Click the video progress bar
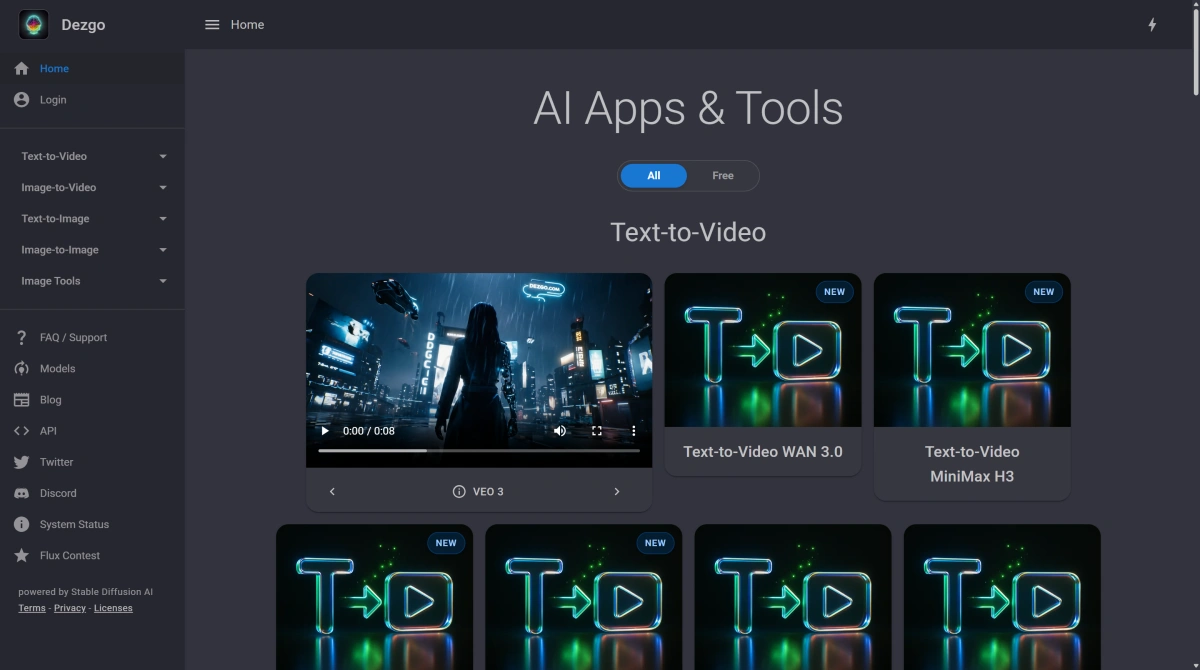 [x=479, y=451]
